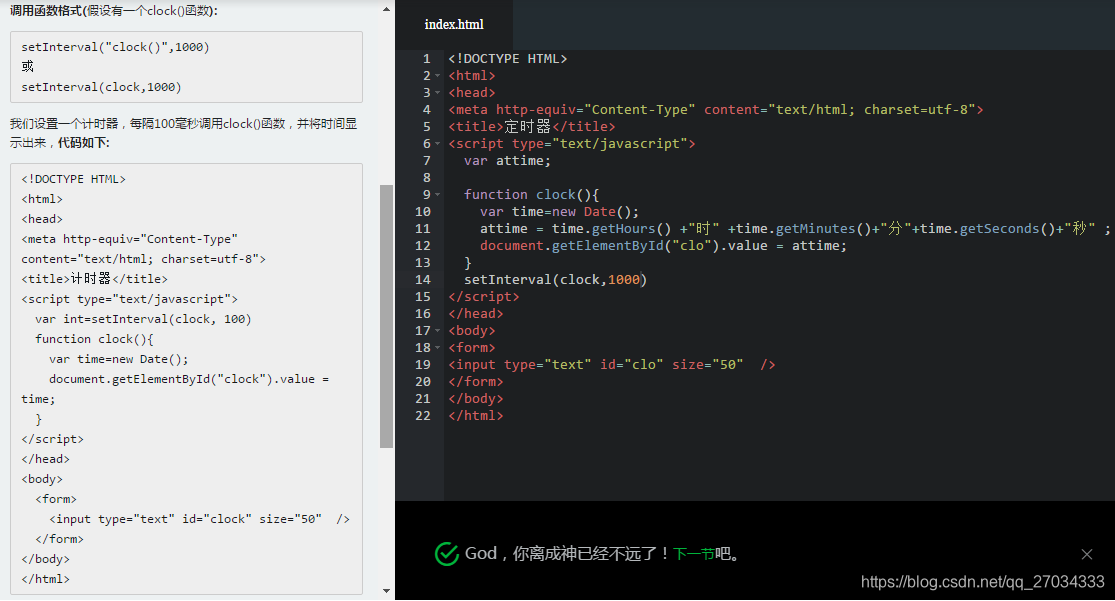Open the 下一节 next lesson link
The height and width of the screenshot is (601, 1115).
[693, 553]
